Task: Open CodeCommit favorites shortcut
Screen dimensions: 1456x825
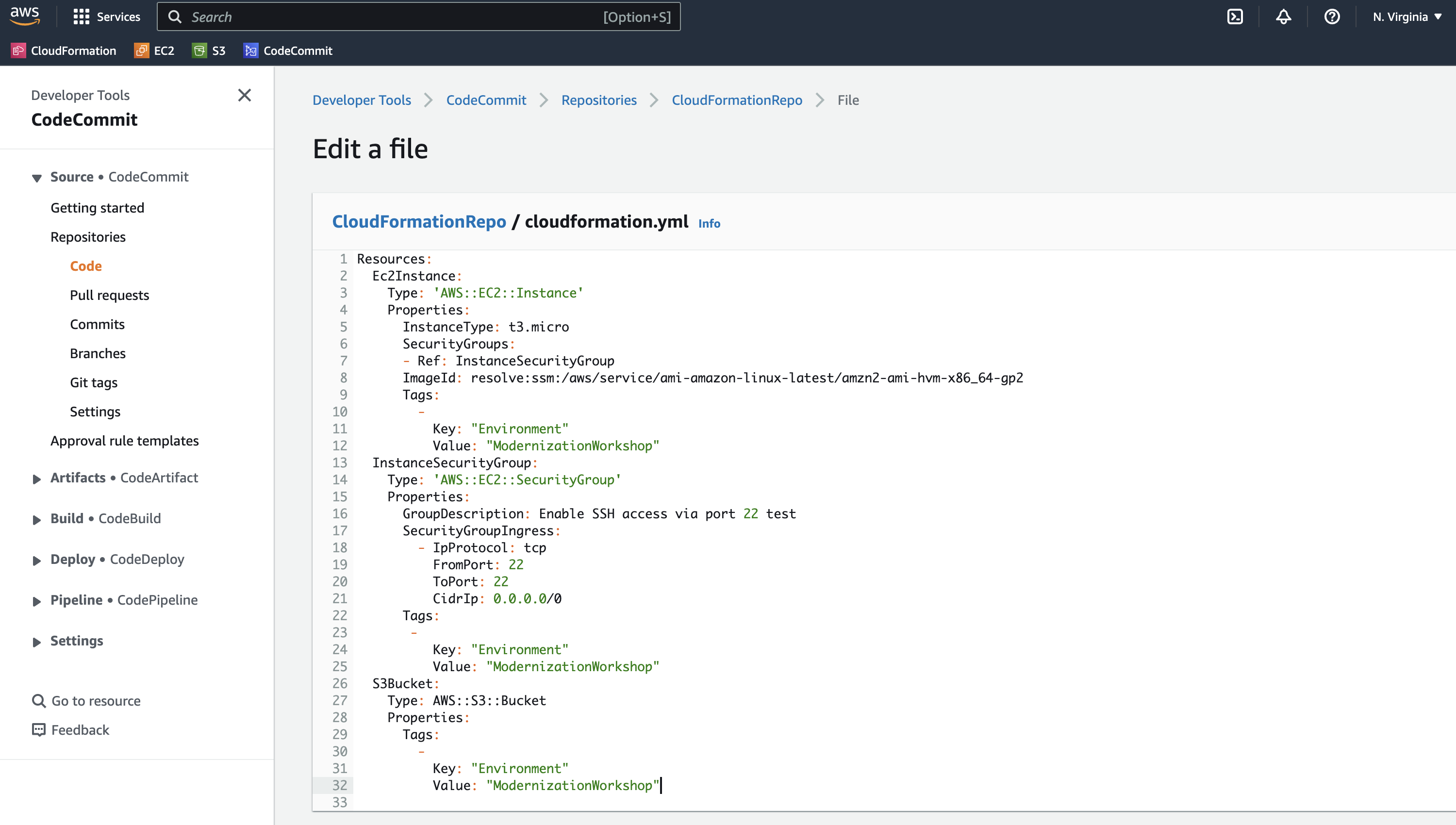Action: tap(288, 50)
